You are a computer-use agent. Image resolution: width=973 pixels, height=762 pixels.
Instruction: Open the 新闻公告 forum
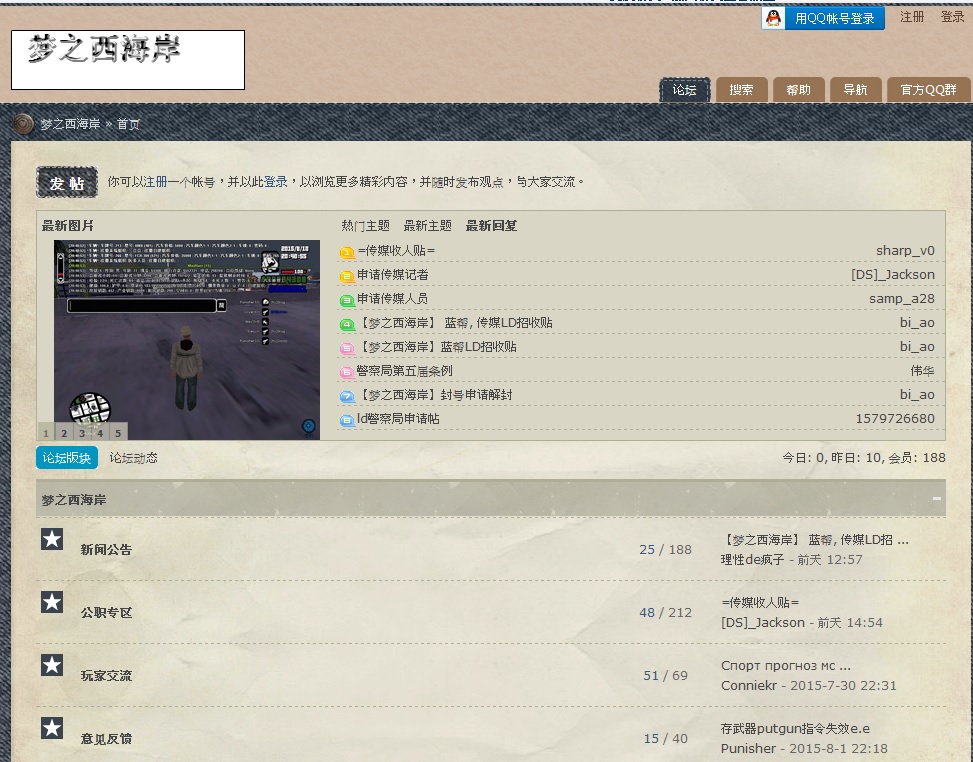(x=106, y=550)
